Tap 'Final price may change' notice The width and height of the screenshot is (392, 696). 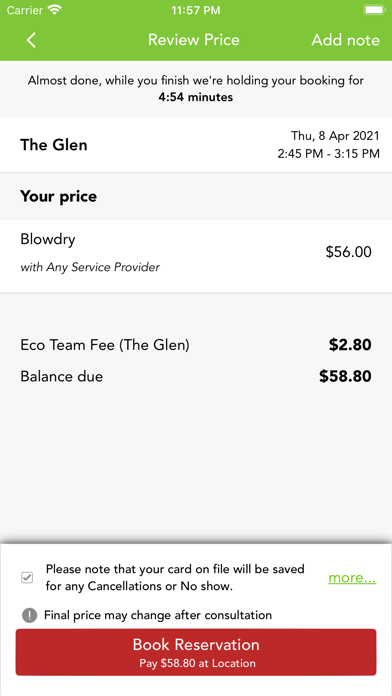(x=158, y=615)
